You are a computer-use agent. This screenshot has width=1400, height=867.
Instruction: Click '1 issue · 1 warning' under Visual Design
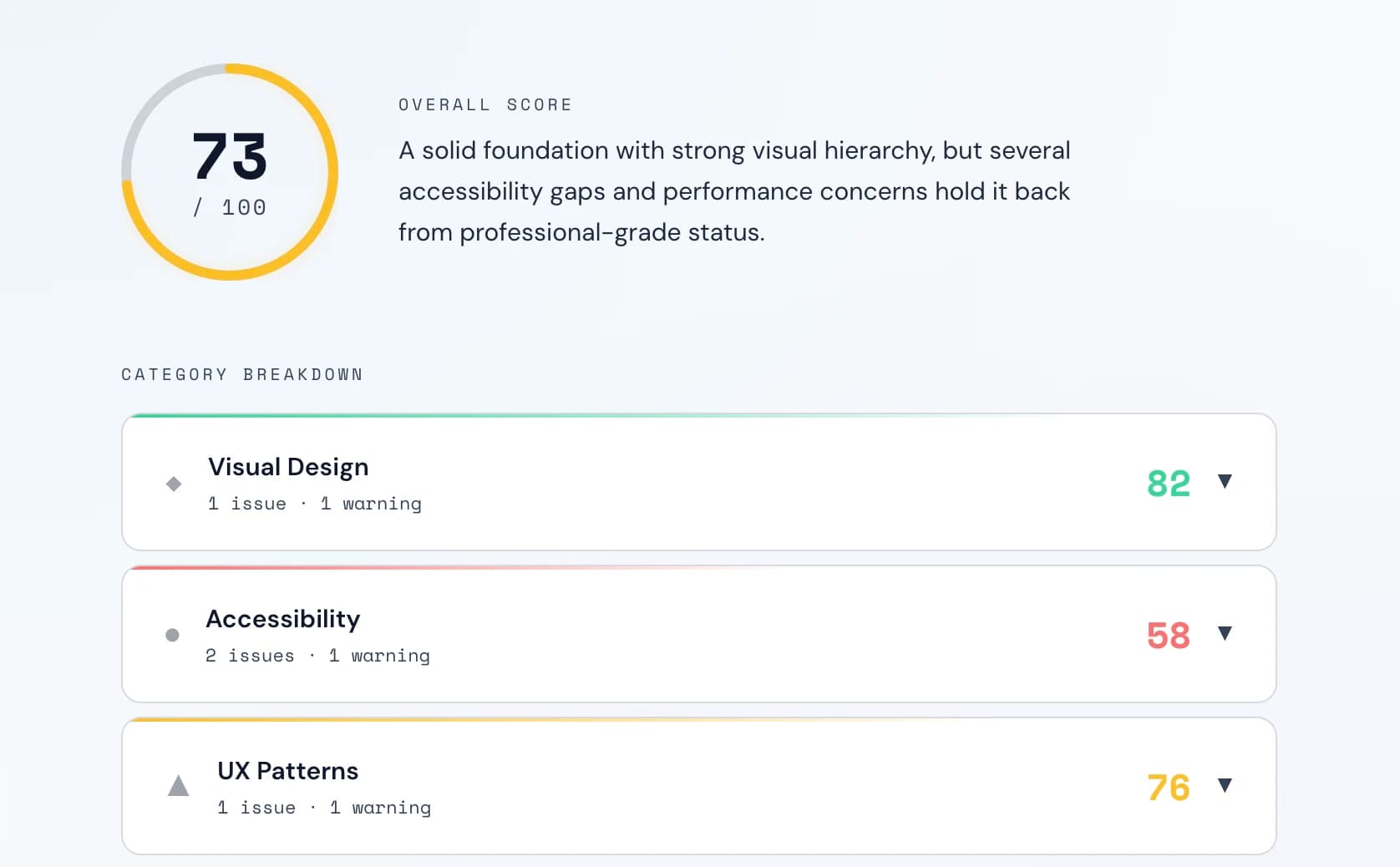coord(315,504)
